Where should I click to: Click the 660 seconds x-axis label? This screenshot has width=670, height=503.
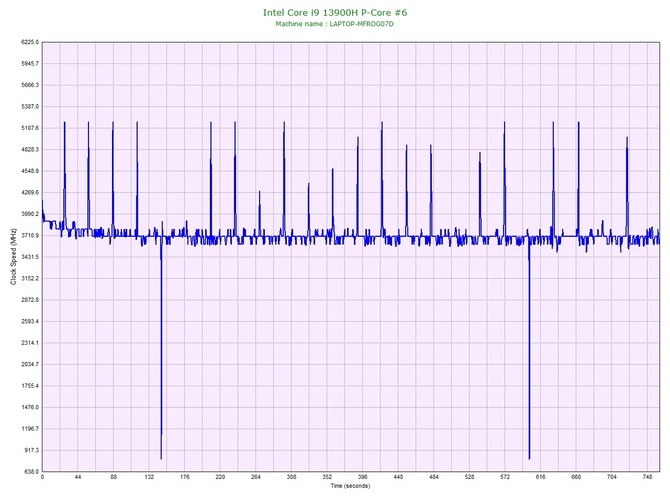tap(576, 477)
